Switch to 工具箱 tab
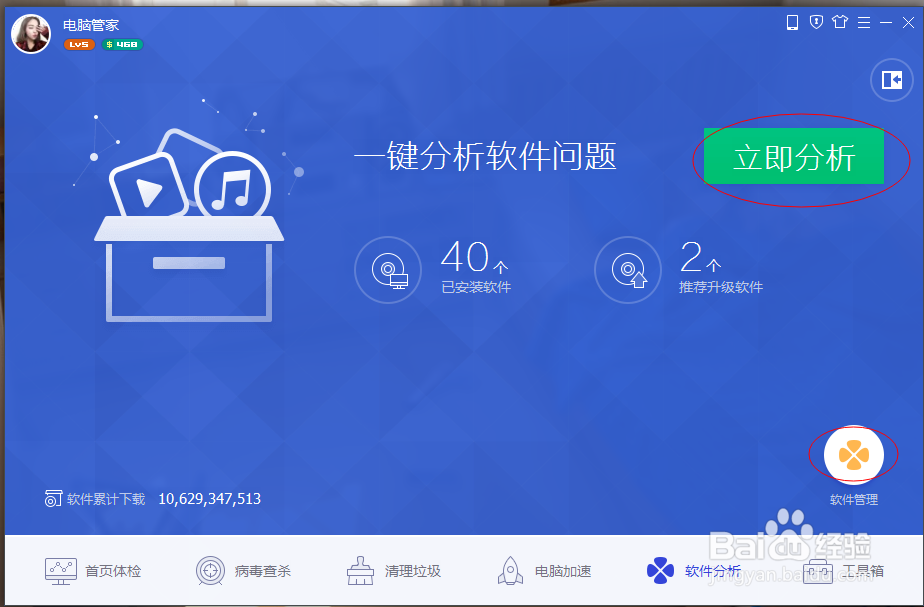 pyautogui.click(x=843, y=571)
